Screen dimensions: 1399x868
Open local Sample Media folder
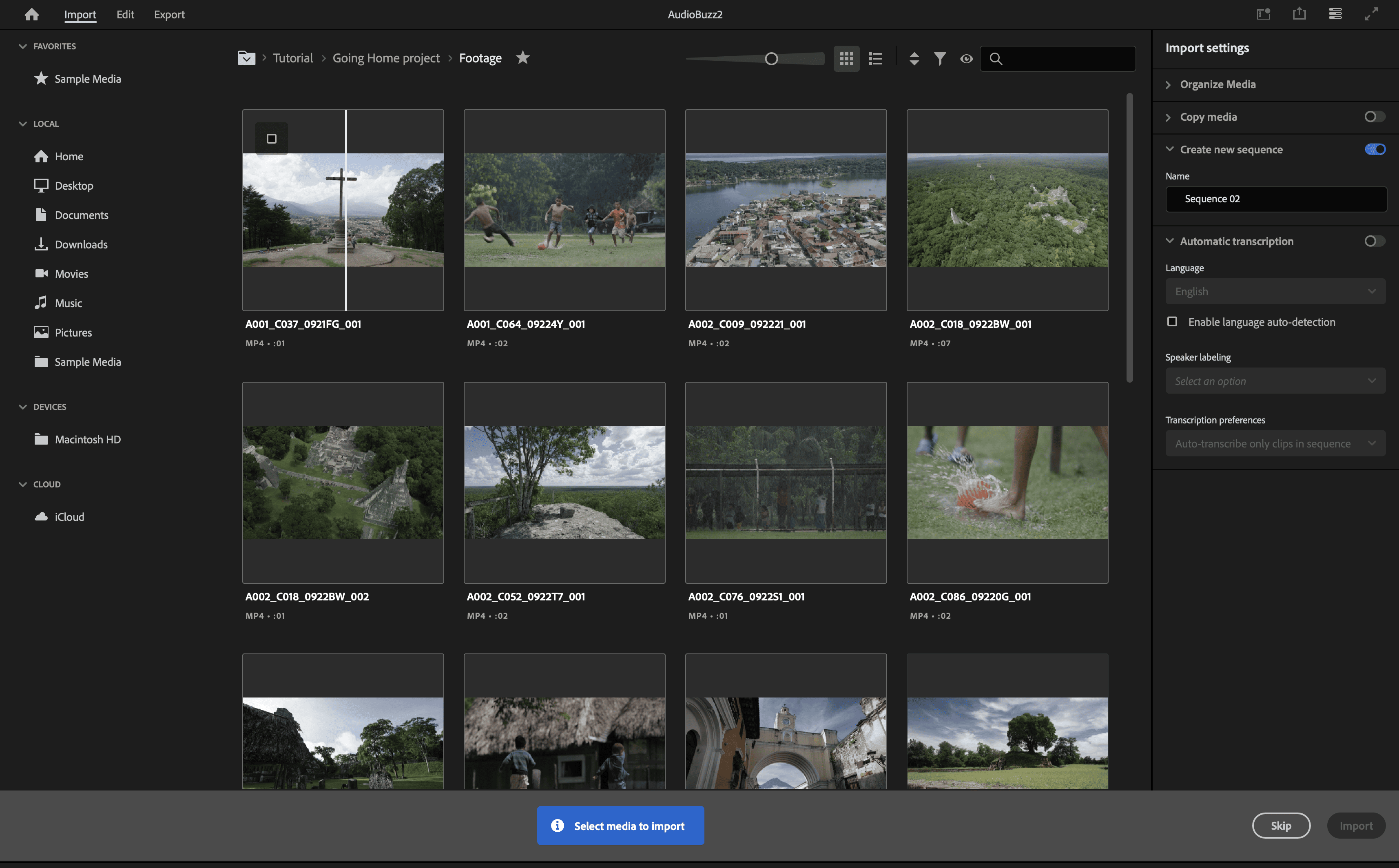(77, 362)
